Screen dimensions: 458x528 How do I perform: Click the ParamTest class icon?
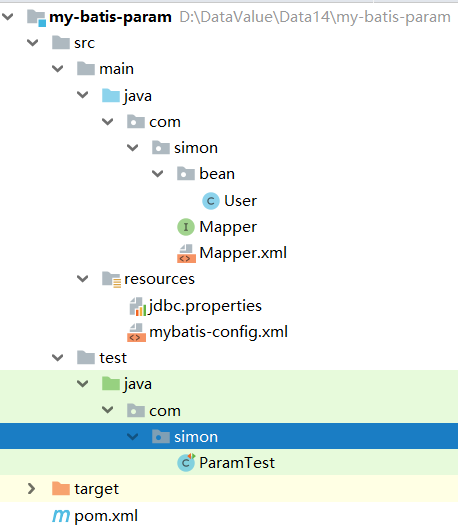[x=186, y=462]
